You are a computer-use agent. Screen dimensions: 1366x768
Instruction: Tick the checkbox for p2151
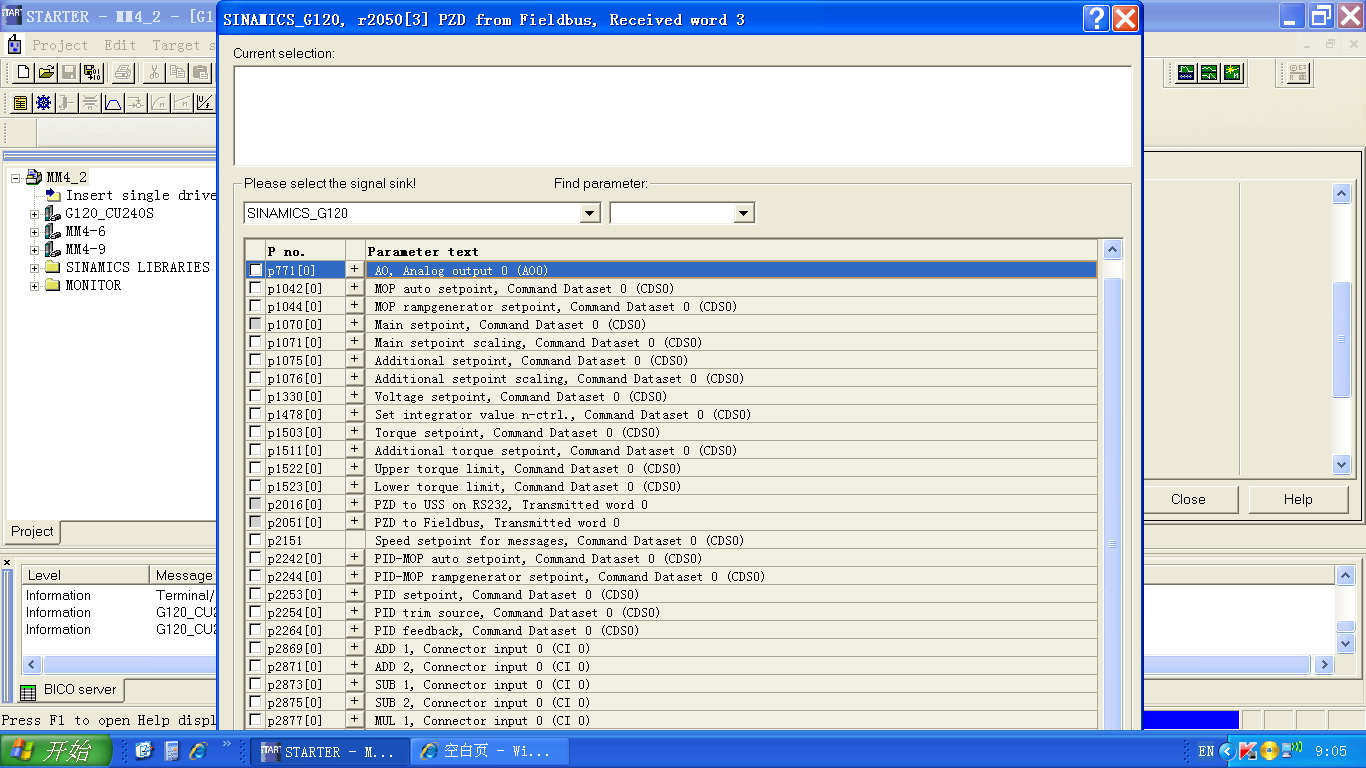(256, 540)
